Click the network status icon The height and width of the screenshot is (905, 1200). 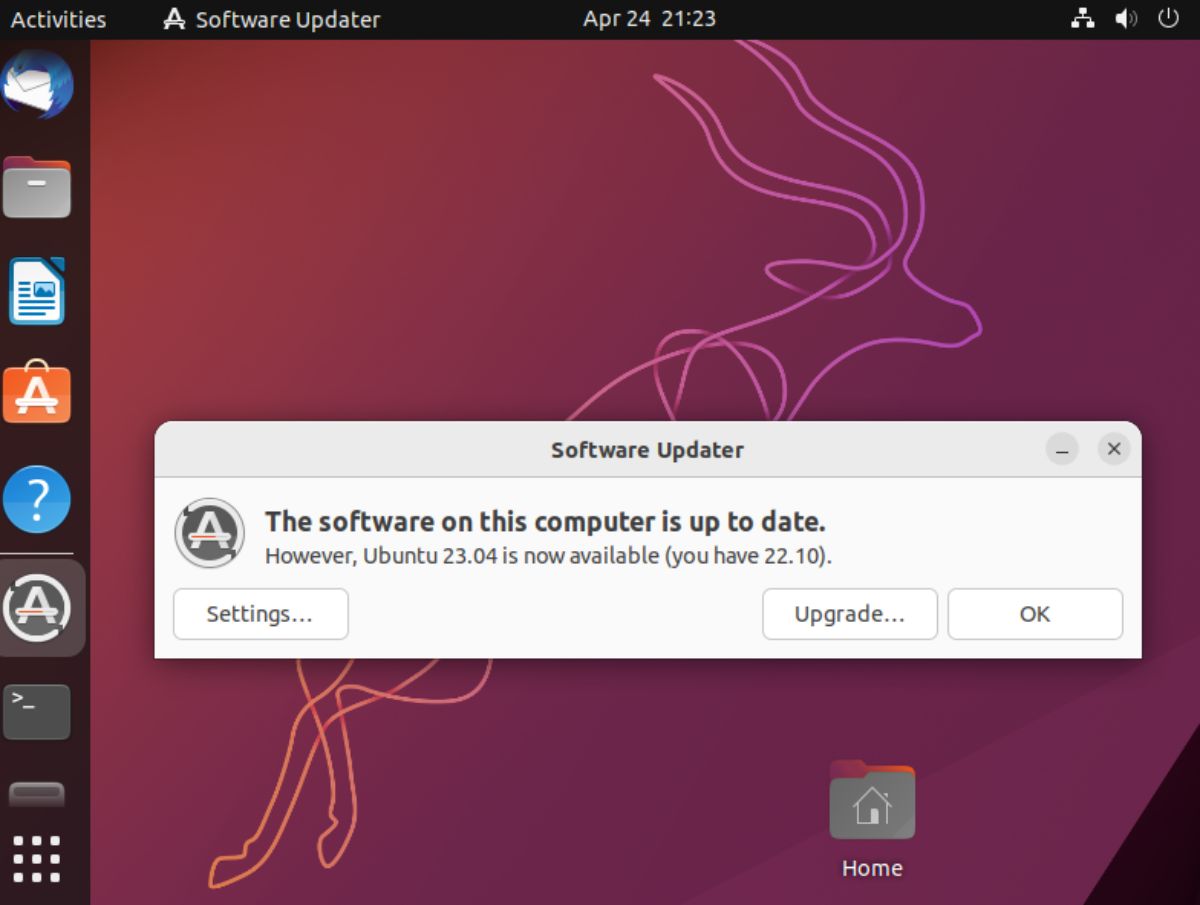tap(1083, 19)
